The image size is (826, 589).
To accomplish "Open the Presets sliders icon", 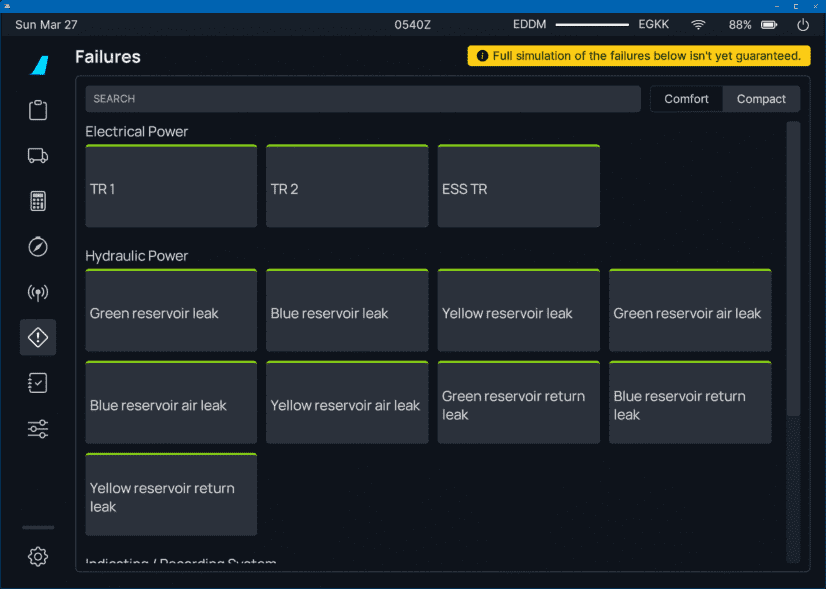I will click(x=38, y=429).
